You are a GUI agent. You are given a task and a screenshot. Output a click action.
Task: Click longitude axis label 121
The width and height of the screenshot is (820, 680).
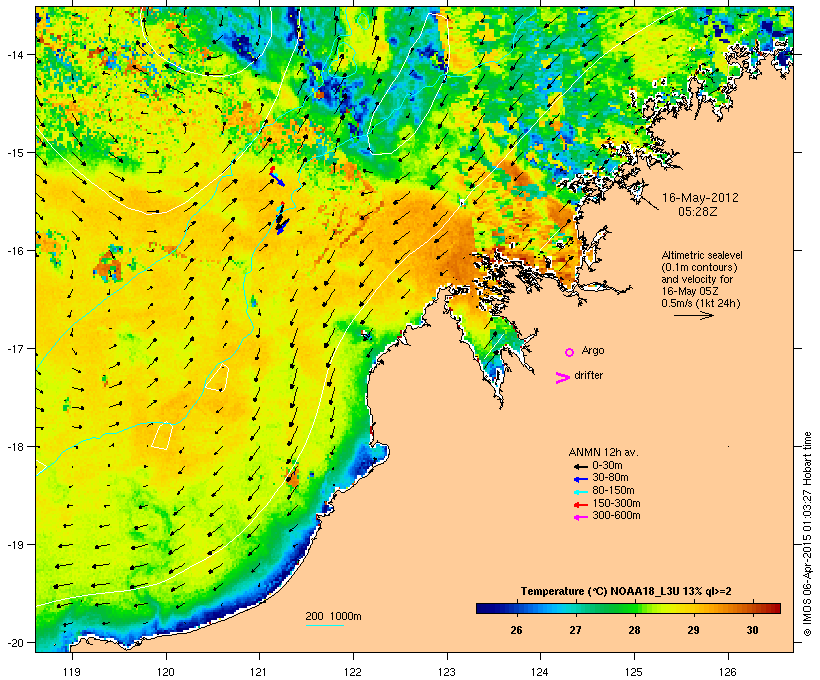259,672
